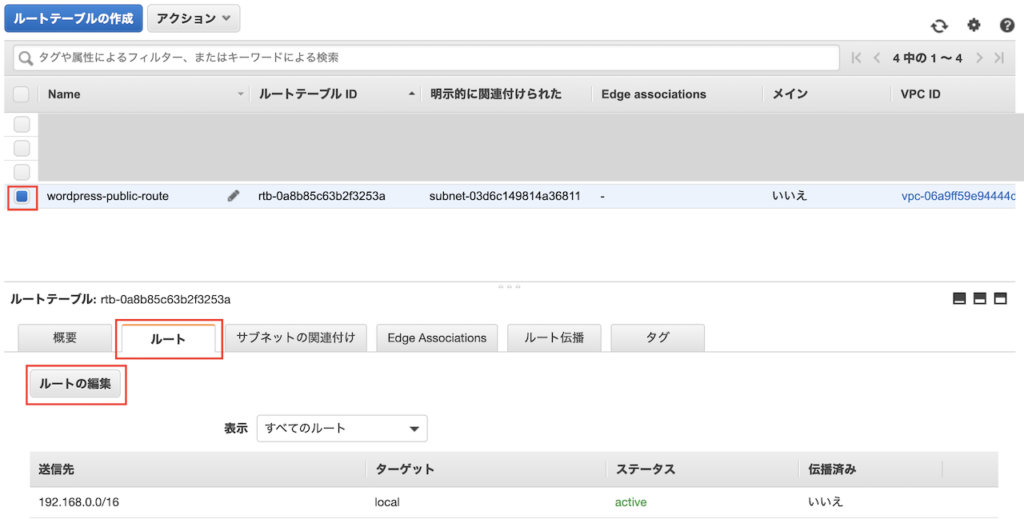Uncheck the wordpress-public-route row checkbox
The height and width of the screenshot is (531, 1024).
click(22, 197)
